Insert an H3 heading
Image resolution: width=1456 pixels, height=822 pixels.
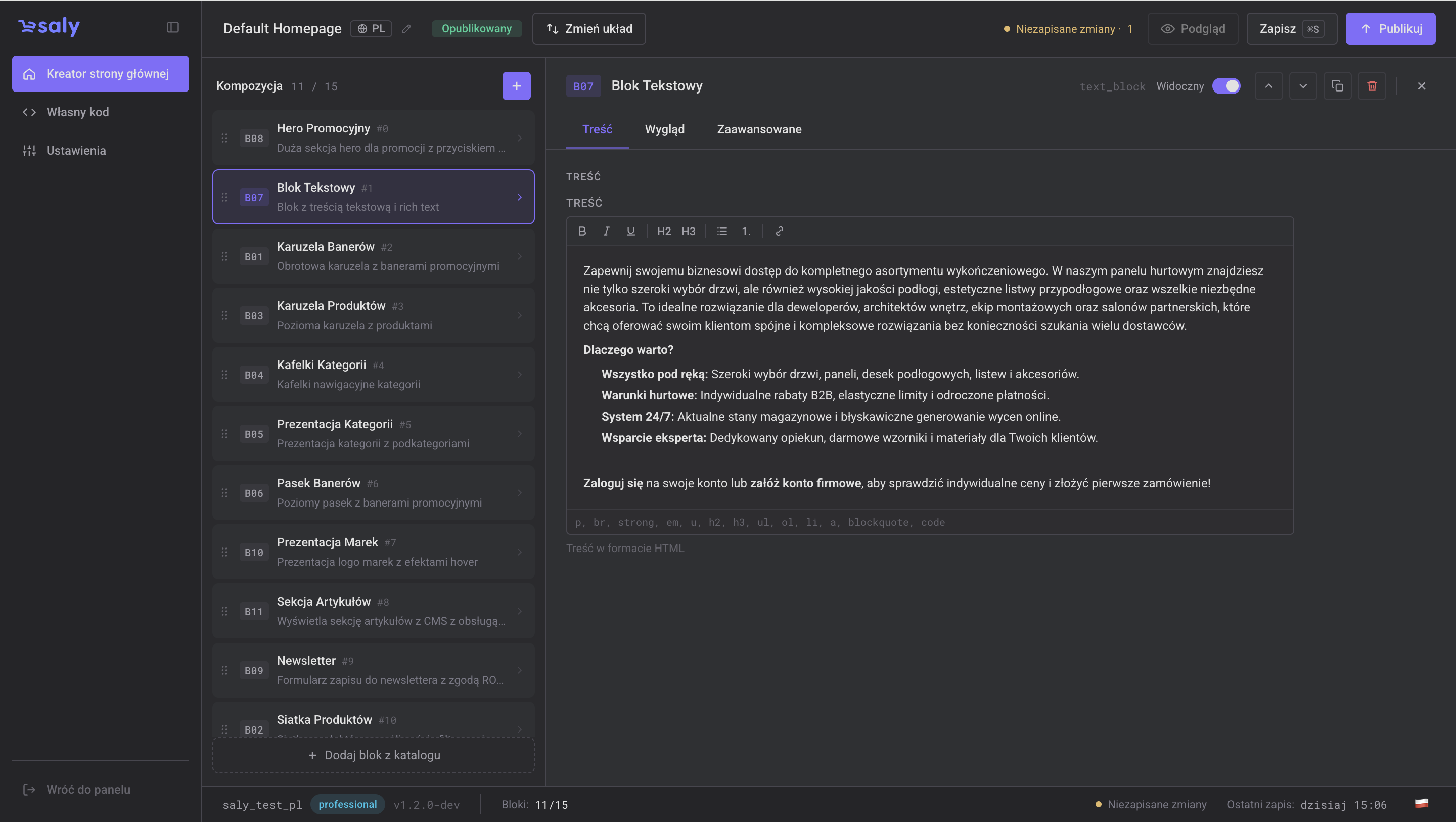coord(688,231)
